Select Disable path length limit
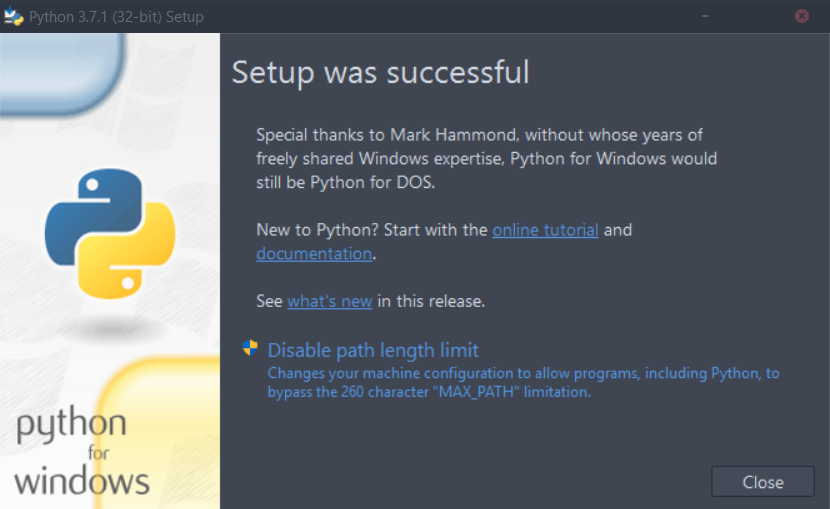Screen dimensions: 830x509 [373, 350]
